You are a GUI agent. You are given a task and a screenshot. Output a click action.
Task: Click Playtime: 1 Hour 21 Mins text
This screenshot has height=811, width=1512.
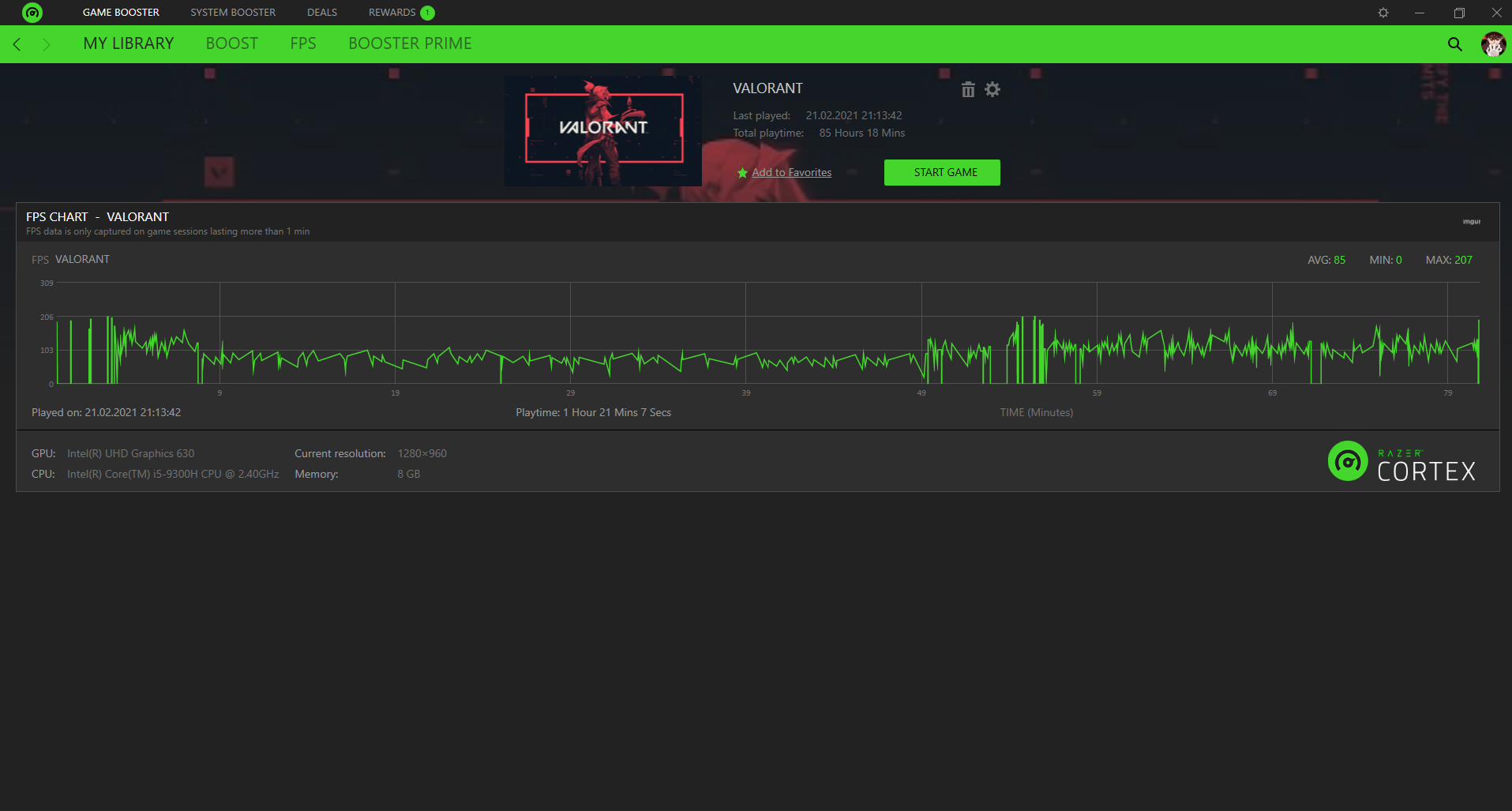[x=594, y=412]
